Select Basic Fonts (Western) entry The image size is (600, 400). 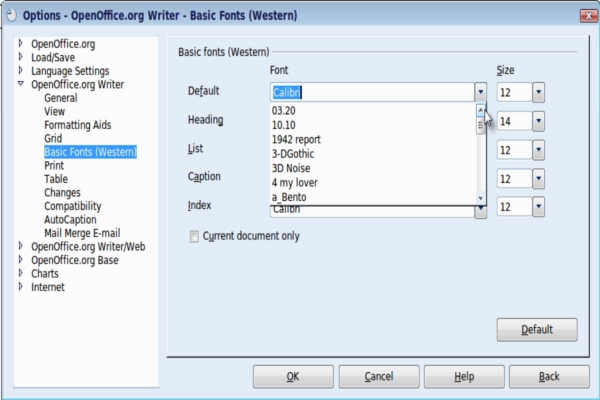click(90, 152)
